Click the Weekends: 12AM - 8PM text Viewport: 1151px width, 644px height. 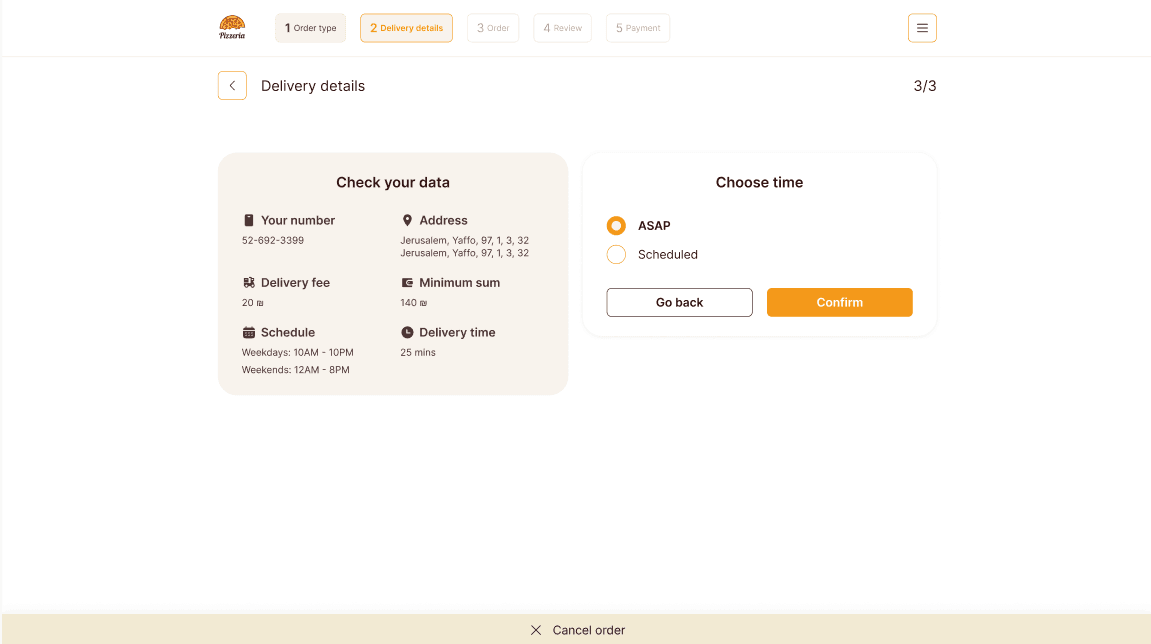coord(296,370)
